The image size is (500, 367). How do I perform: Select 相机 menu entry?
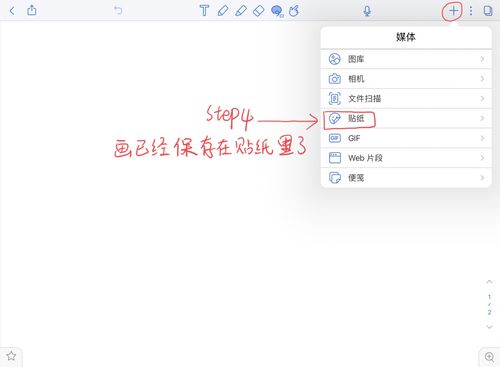click(x=406, y=79)
